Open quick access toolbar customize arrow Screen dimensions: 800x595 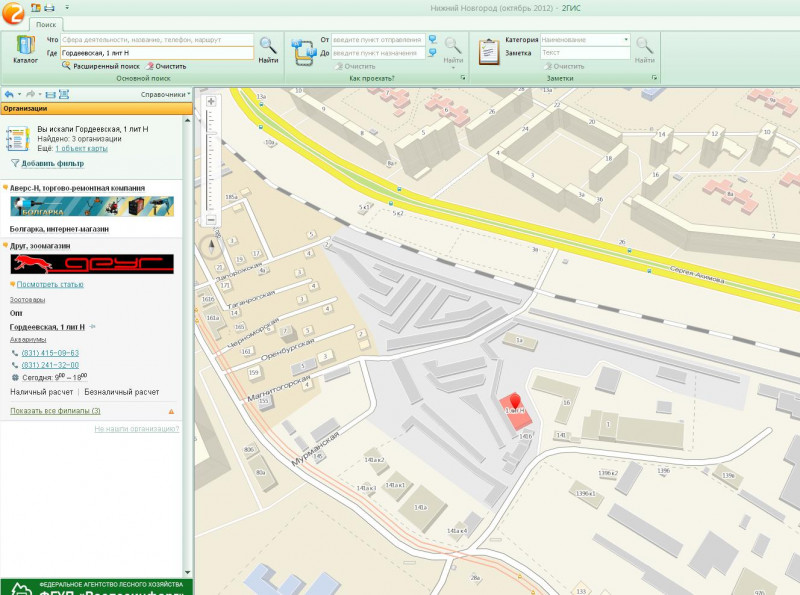67,7
